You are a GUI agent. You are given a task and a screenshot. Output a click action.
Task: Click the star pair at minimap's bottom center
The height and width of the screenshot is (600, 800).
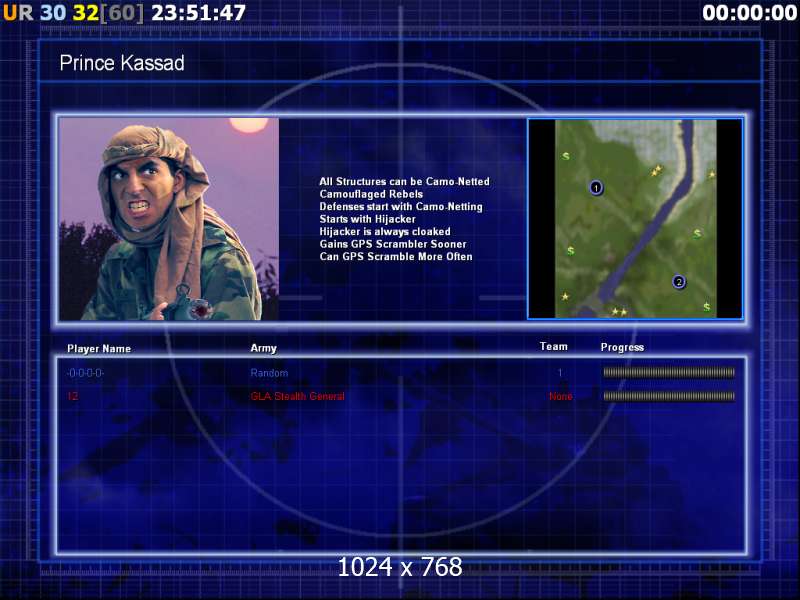tap(619, 311)
